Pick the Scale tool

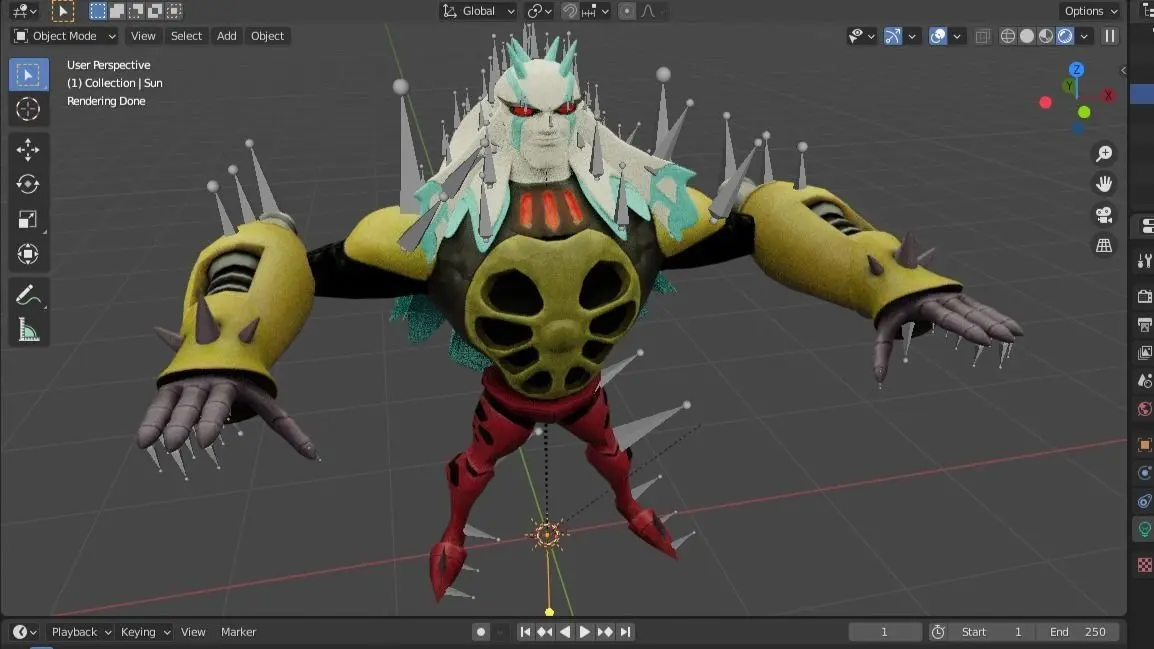point(28,219)
